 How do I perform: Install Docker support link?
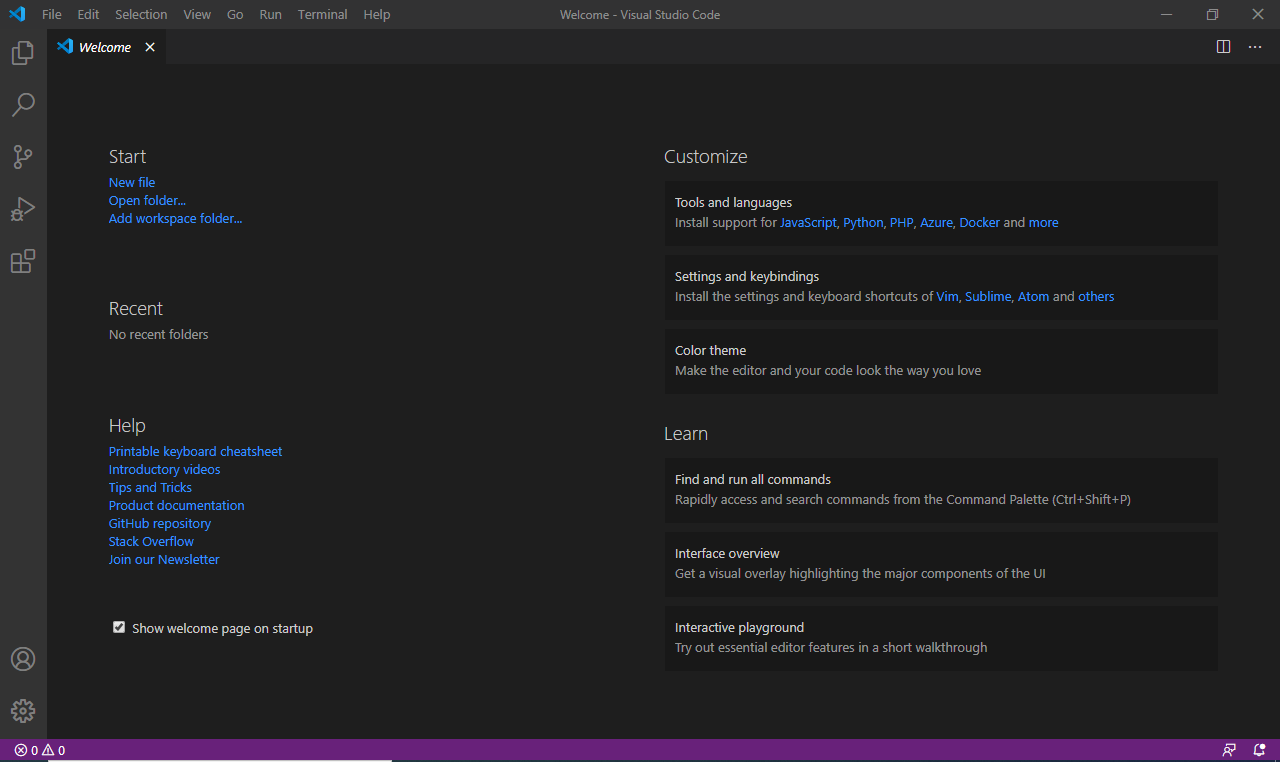pyautogui.click(x=979, y=222)
